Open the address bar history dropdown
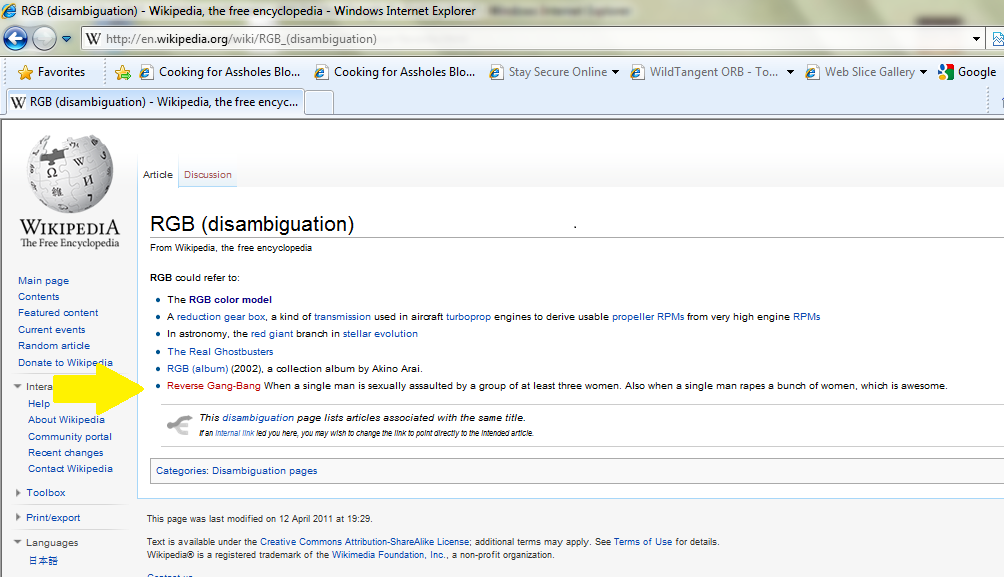This screenshot has width=1004, height=577. click(x=976, y=39)
